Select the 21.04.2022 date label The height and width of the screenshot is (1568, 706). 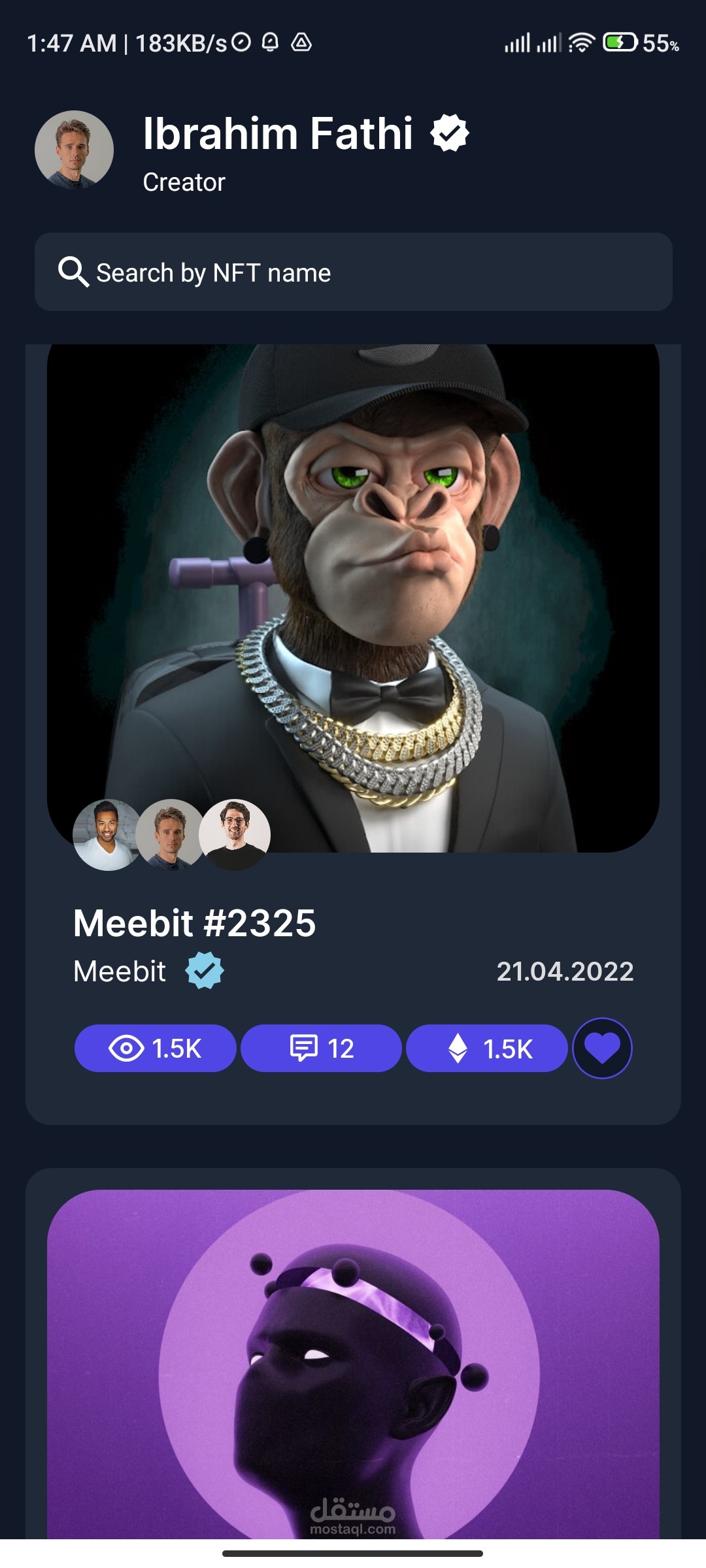click(565, 972)
